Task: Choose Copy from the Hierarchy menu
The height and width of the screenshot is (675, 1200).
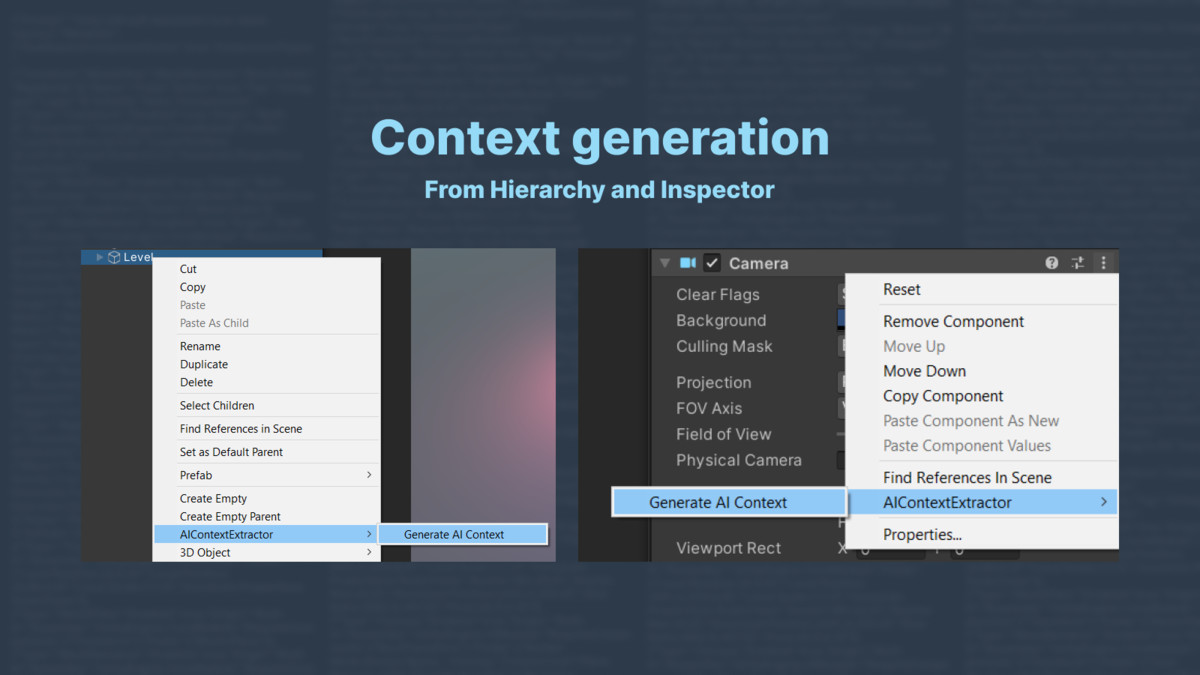Action: click(x=266, y=287)
